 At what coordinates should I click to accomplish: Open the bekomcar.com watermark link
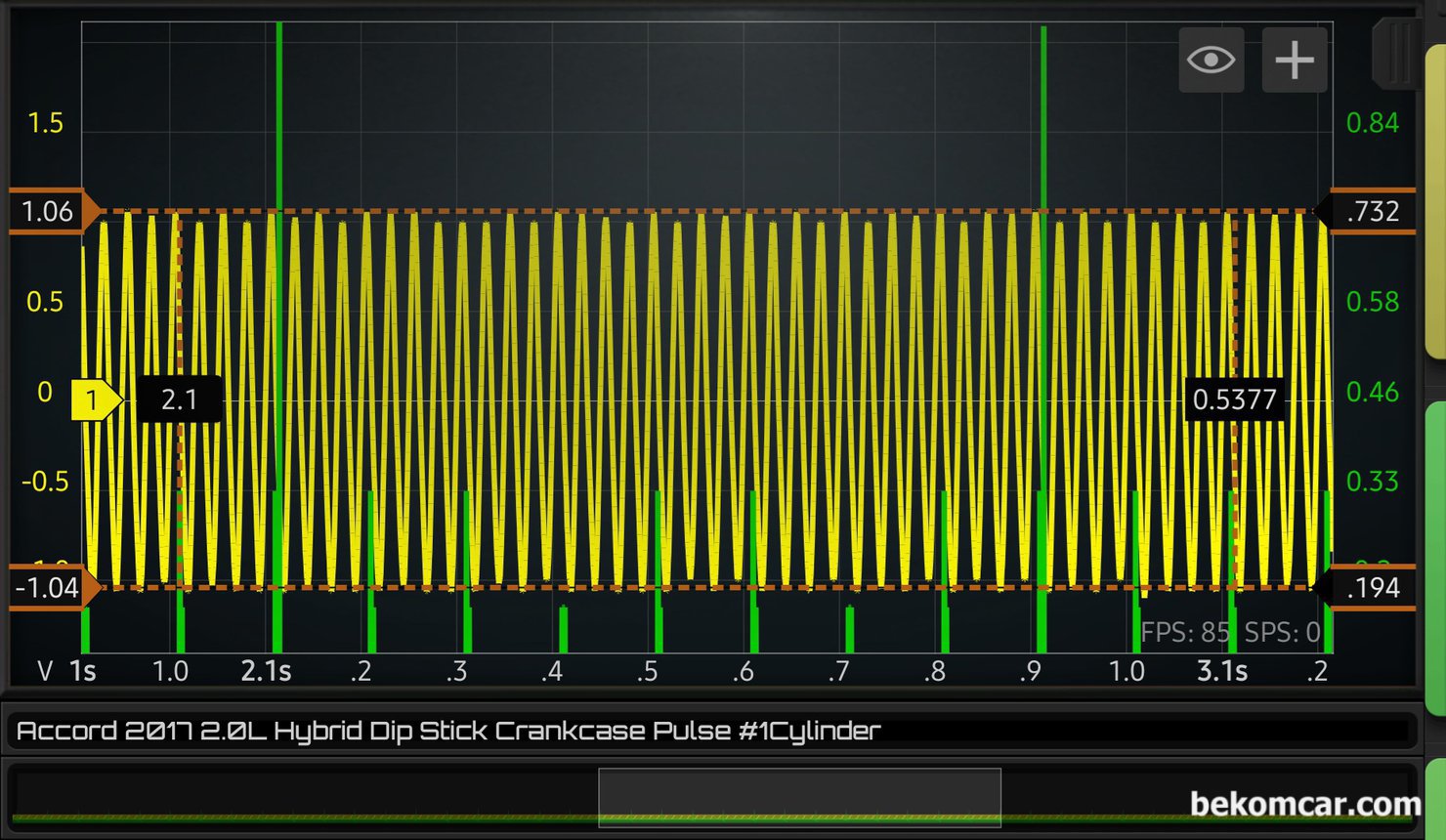pos(1304,804)
